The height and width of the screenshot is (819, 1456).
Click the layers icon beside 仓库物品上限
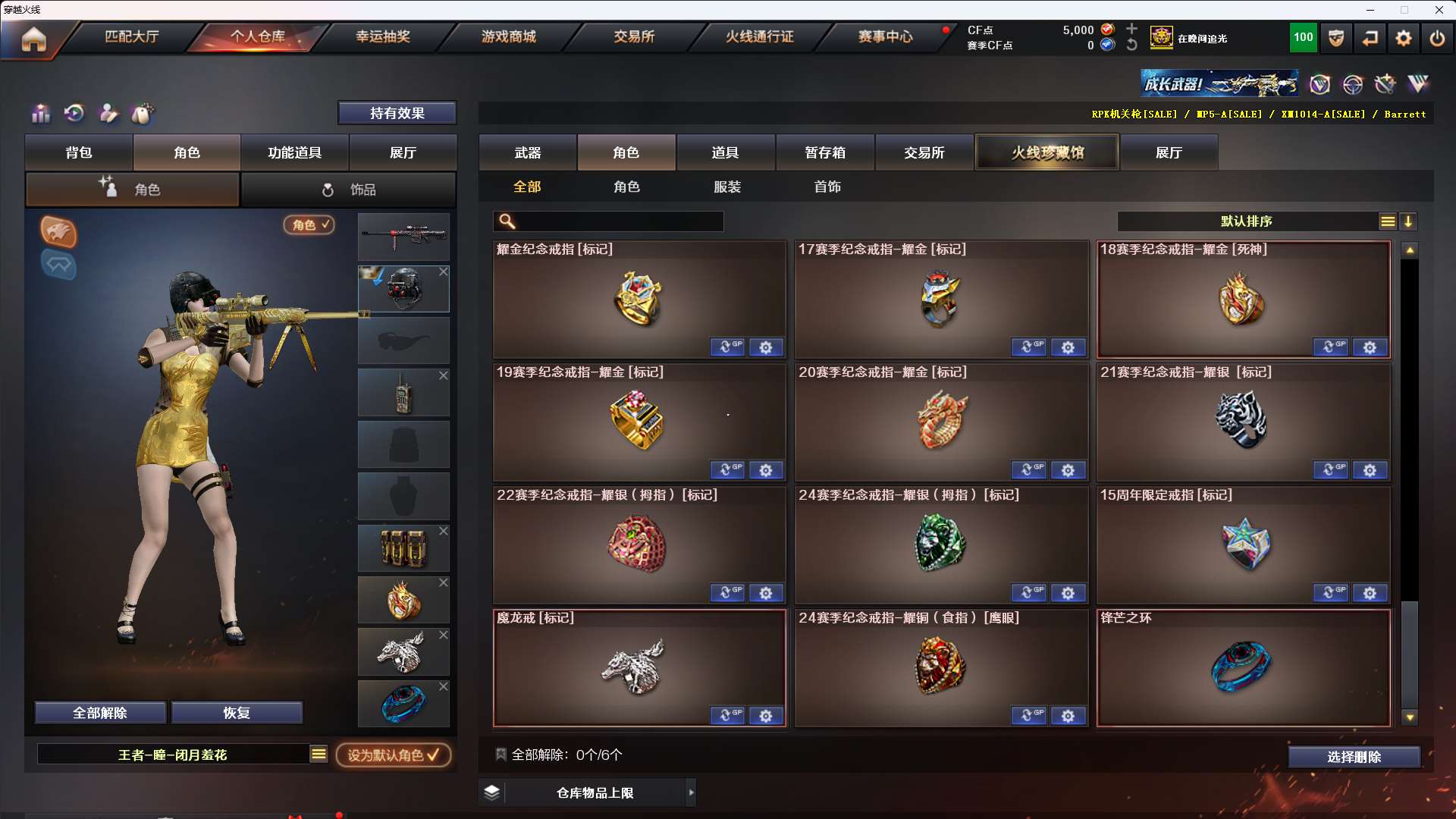pos(491,792)
